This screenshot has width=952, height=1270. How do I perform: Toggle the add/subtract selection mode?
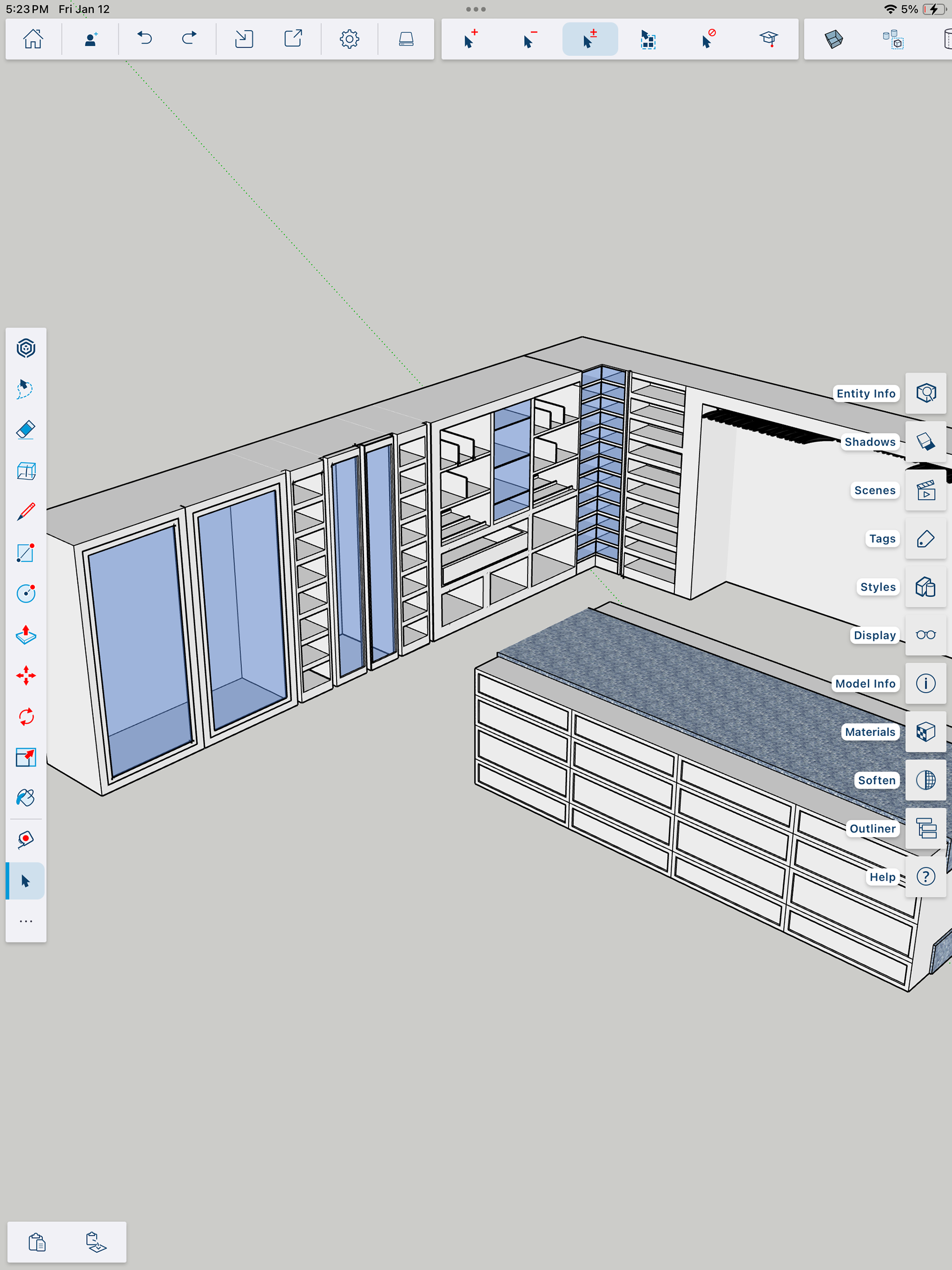[x=590, y=39]
